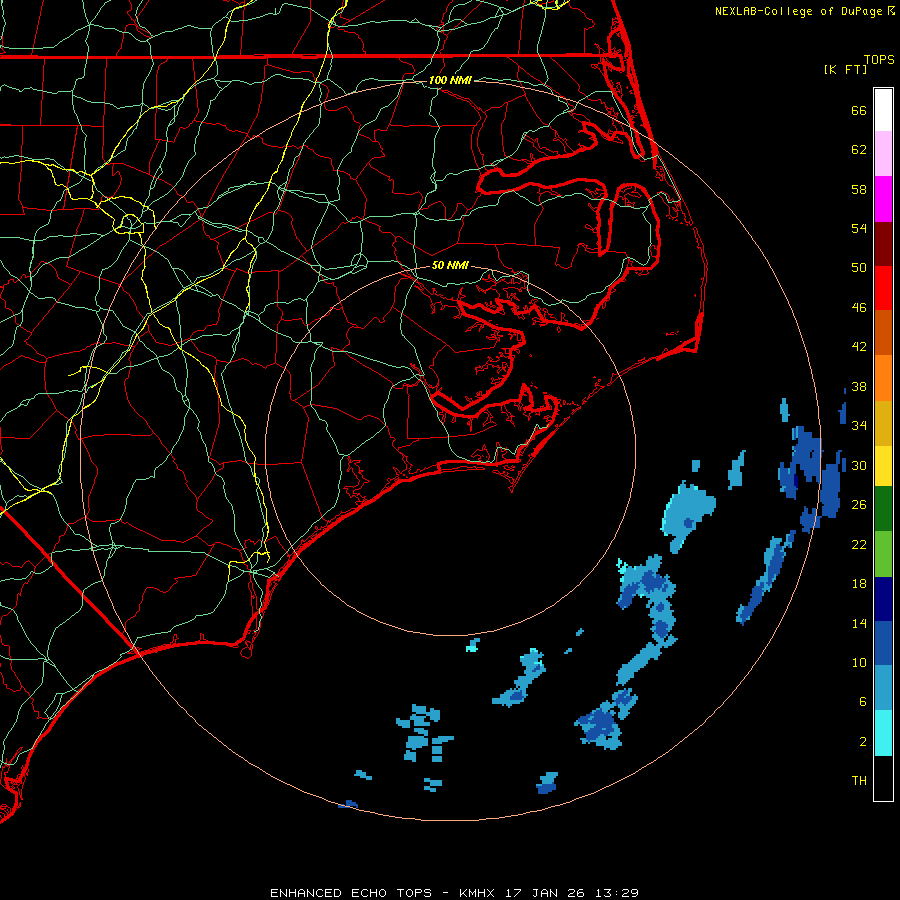Viewport: 900px width, 900px height.
Task: Click the 'ENHANCED ECHO TOPS' product caption
Action: 351,893
